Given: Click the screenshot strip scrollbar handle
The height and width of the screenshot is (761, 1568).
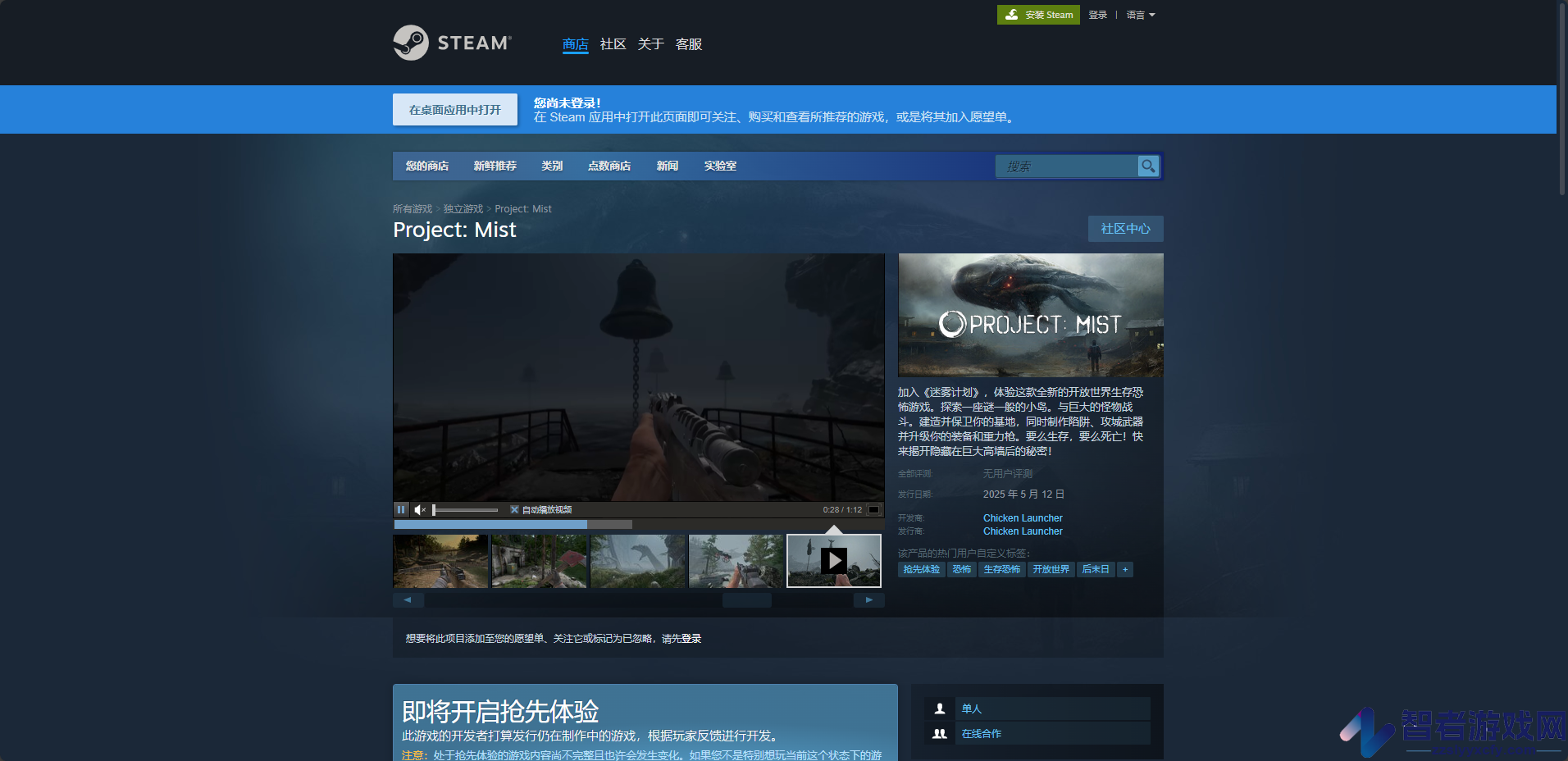Looking at the screenshot, I should coord(747,600).
